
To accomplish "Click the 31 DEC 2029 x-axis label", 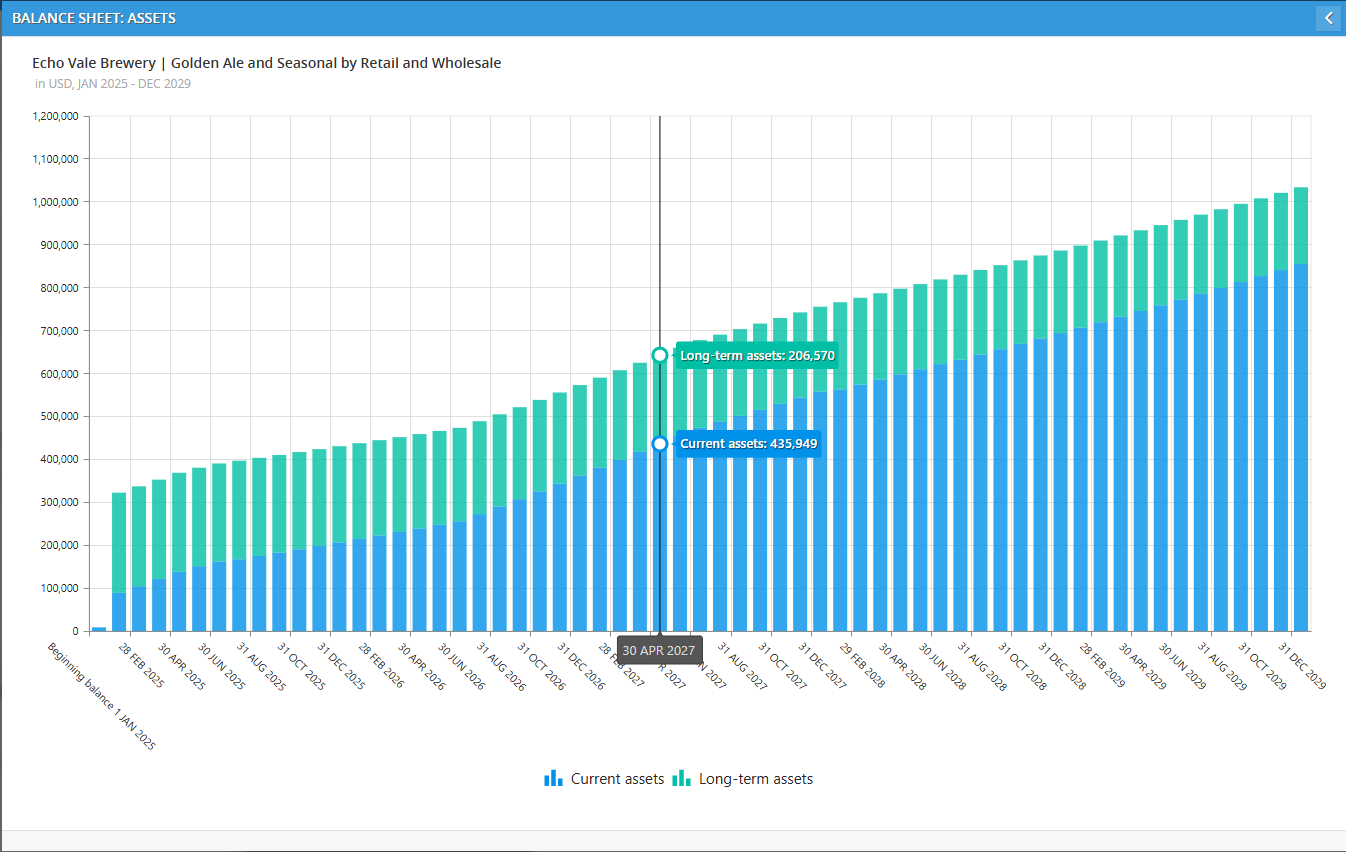I will click(1304, 665).
